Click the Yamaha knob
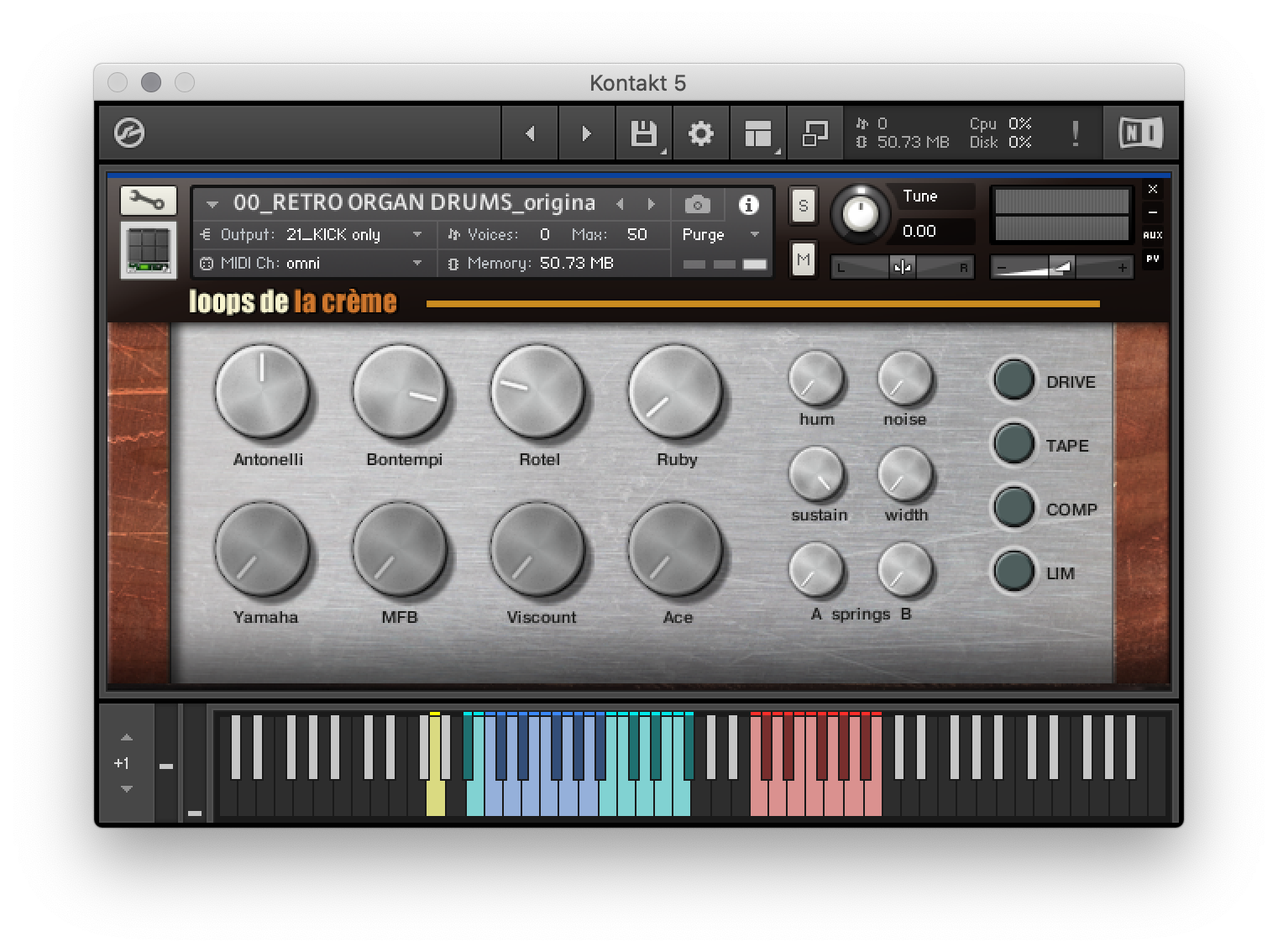The image size is (1278, 952). tap(262, 550)
